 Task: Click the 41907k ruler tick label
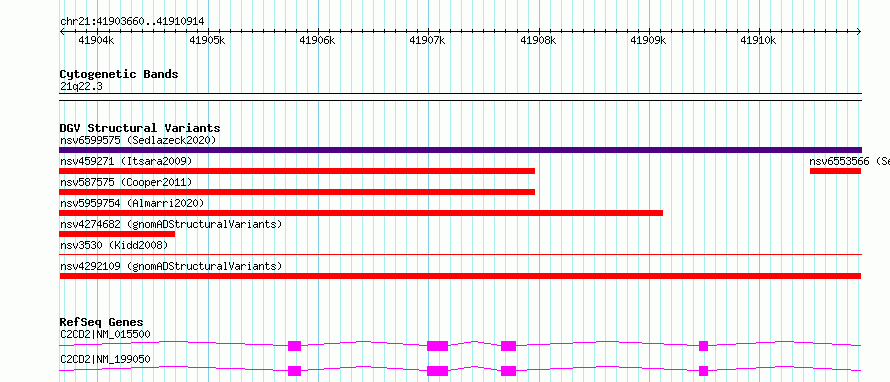point(428,40)
